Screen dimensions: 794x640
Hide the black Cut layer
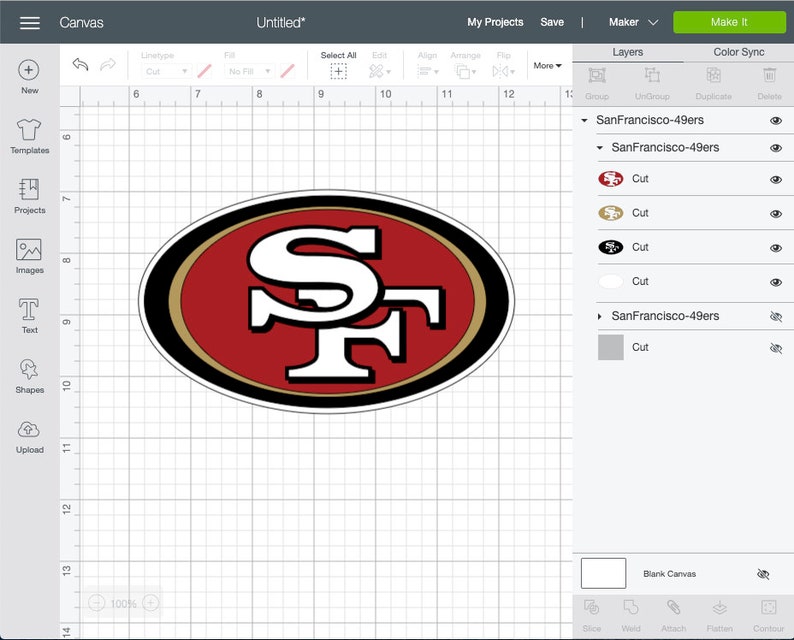776,248
